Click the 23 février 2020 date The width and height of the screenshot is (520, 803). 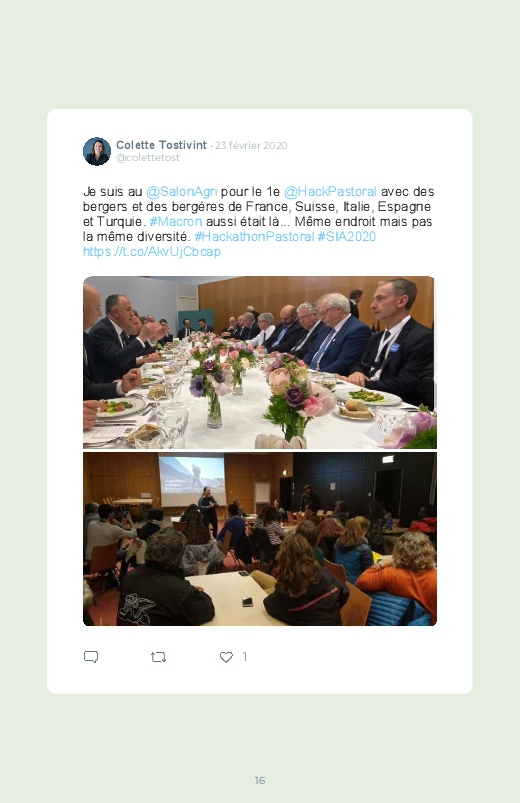[251, 145]
